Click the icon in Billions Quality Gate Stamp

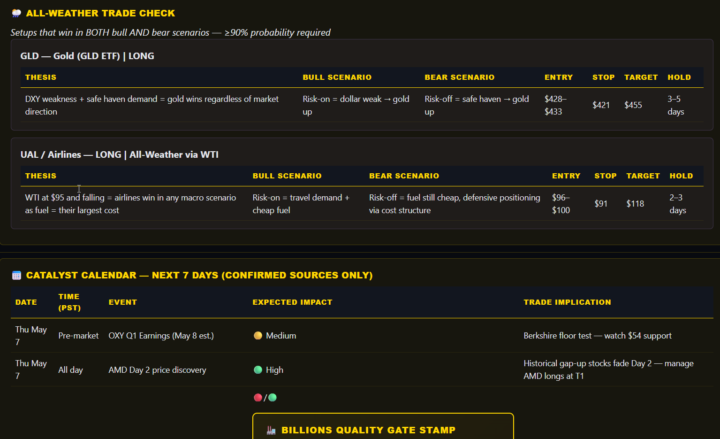click(x=271, y=430)
